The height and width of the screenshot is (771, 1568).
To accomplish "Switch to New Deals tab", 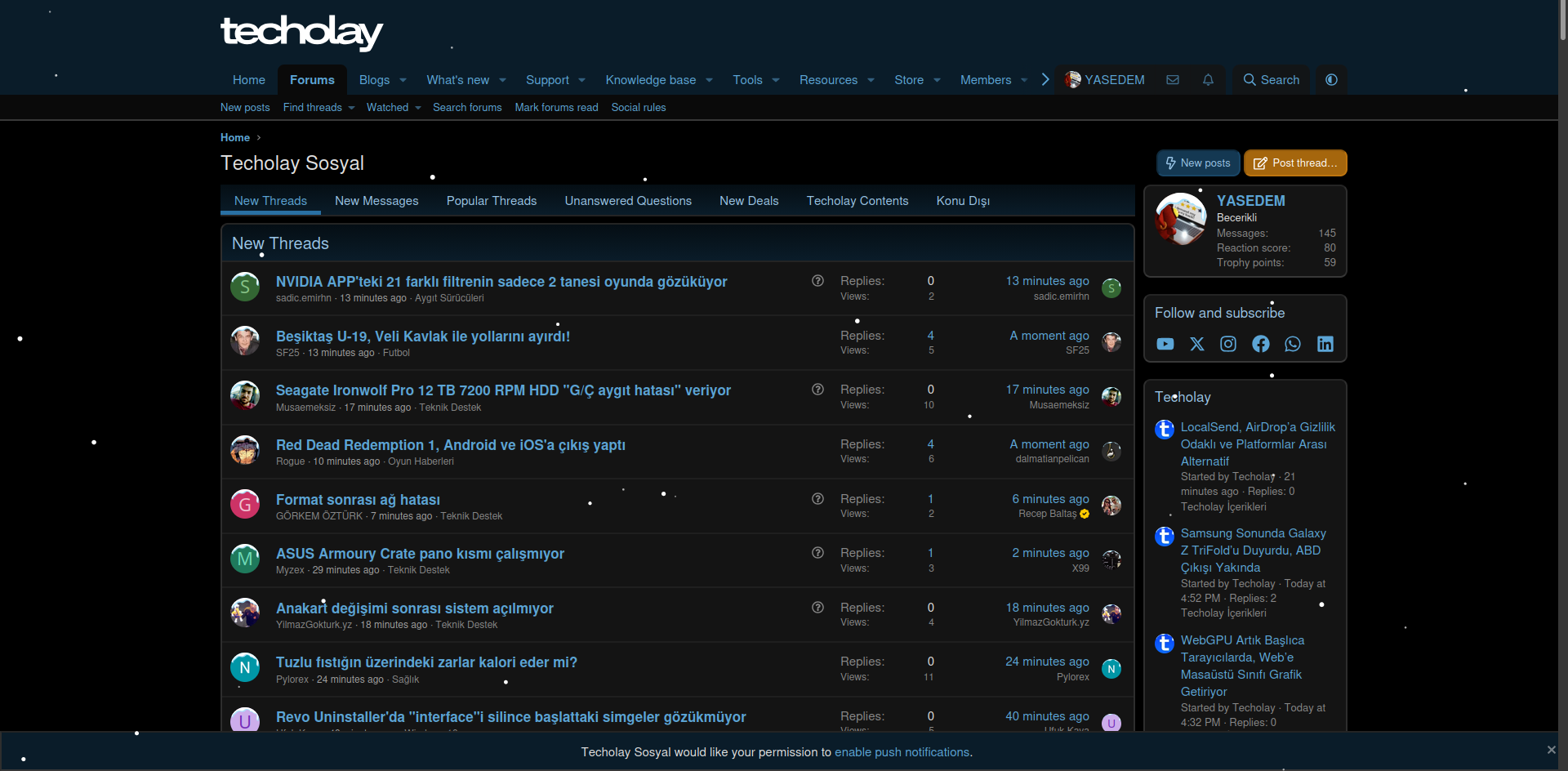I will [749, 201].
